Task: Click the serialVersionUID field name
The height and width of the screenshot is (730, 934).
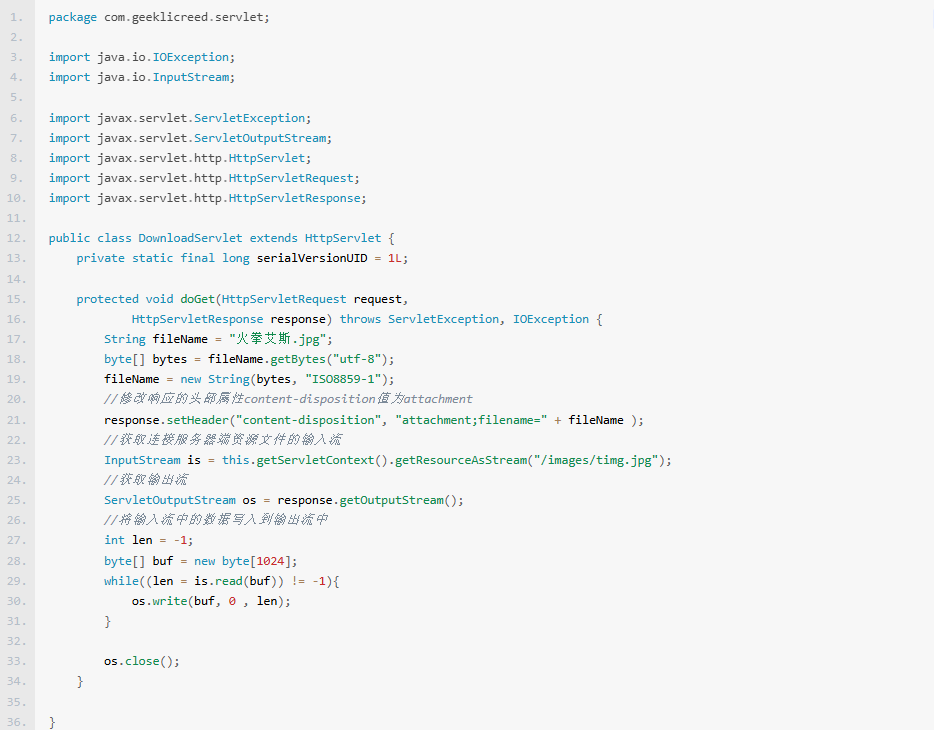Action: click(311, 258)
